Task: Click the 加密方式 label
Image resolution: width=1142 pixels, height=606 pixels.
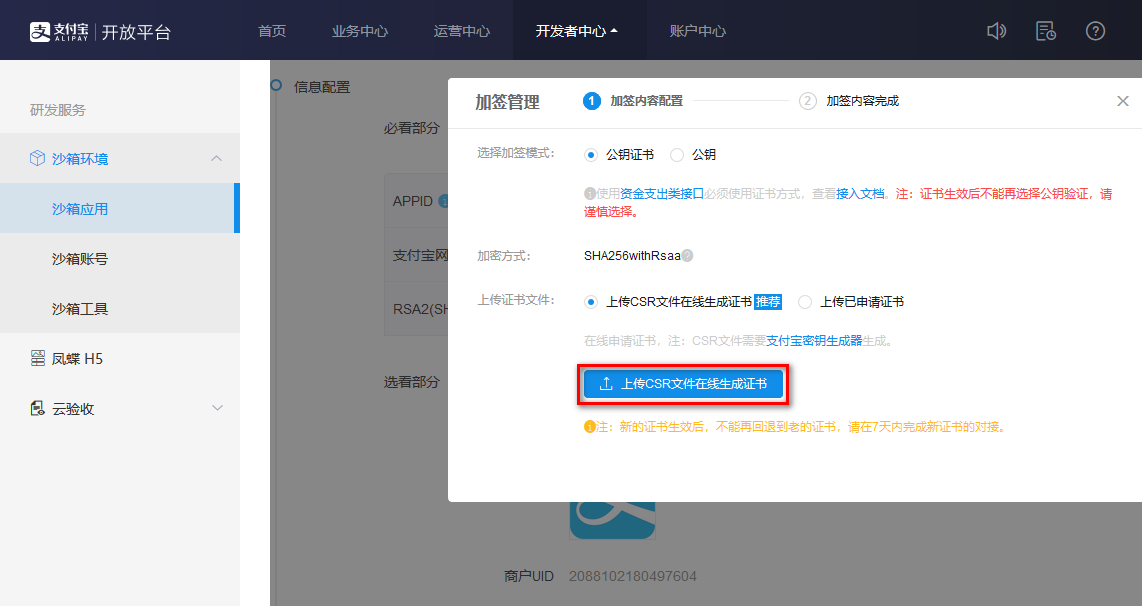Action: pos(504,256)
